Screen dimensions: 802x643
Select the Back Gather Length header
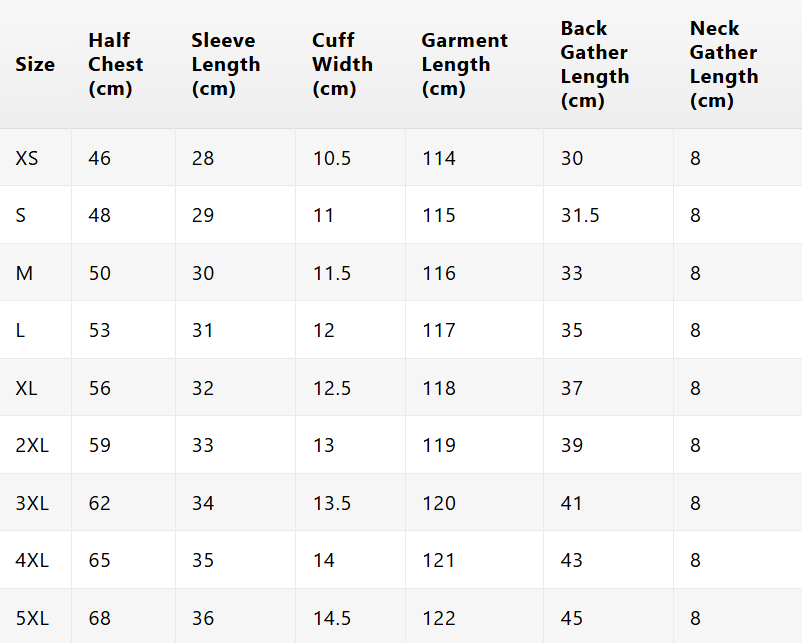coord(595,64)
